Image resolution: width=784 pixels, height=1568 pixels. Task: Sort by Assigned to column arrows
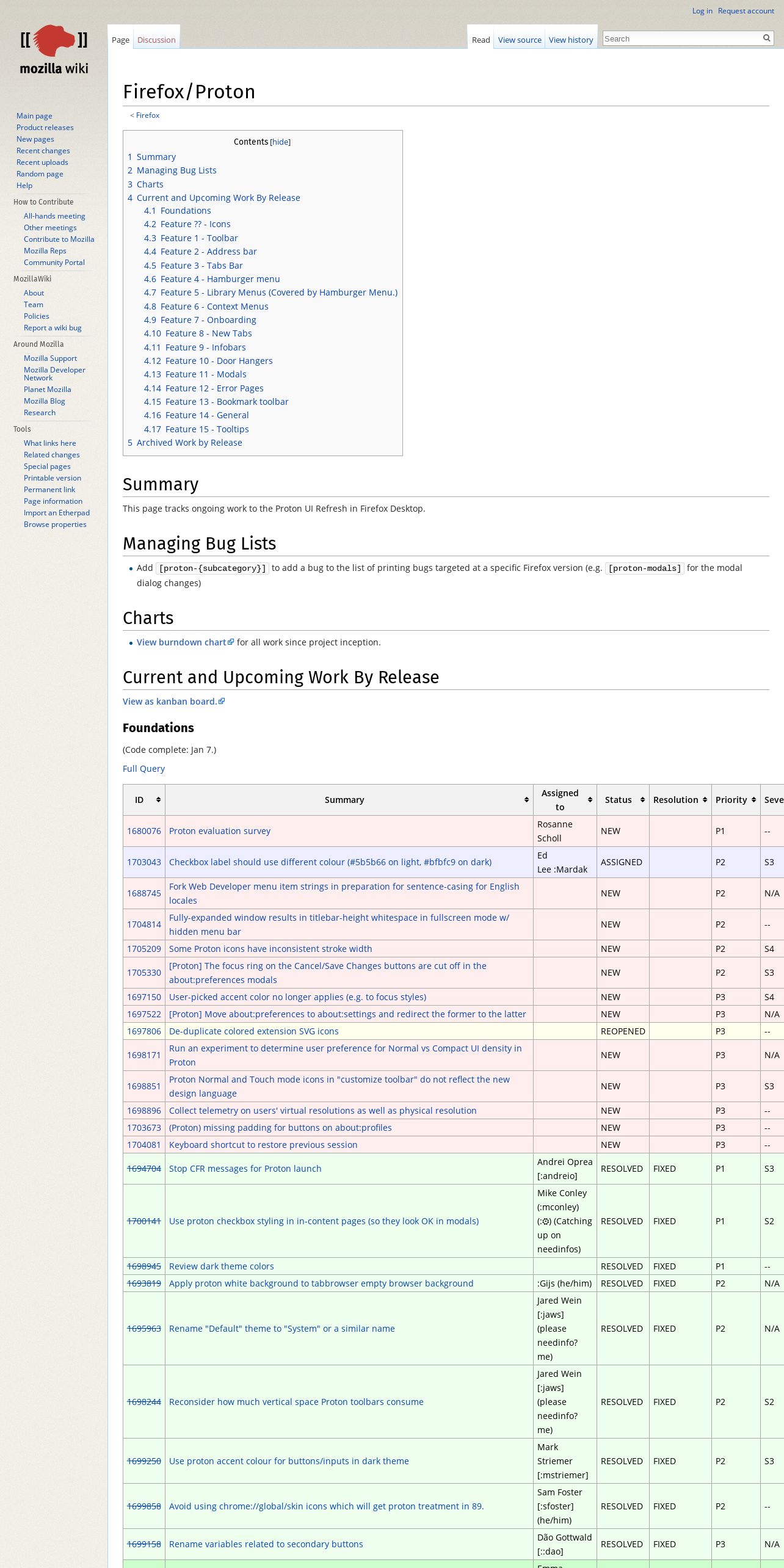pos(590,800)
